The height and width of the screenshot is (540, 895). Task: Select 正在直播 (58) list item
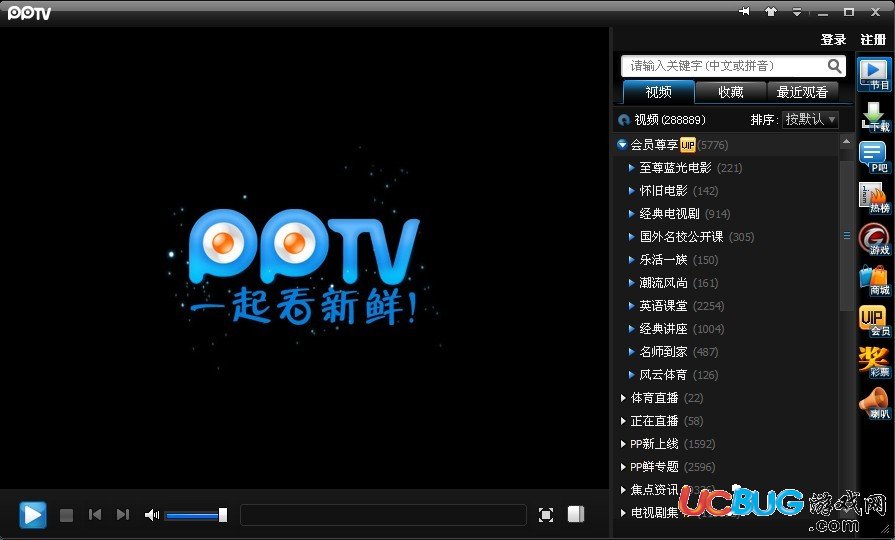(667, 421)
